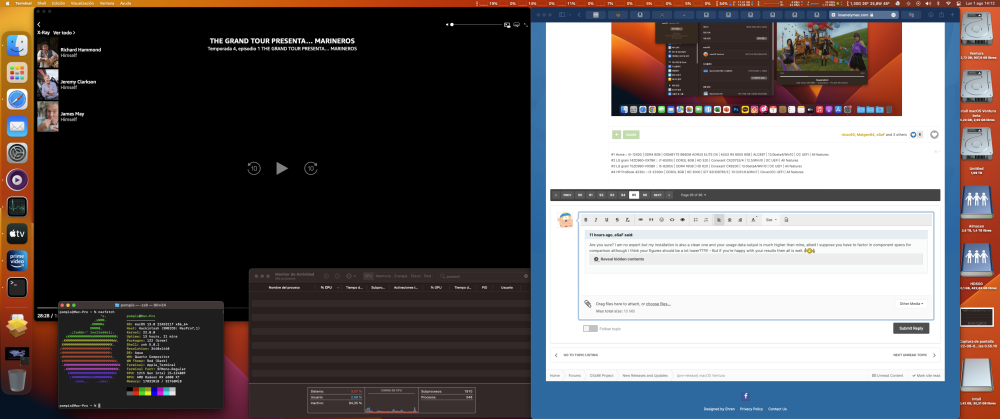Apply underline in the reply editor
Viewport: 1000px width, 419px height.
pyautogui.click(x=607, y=219)
